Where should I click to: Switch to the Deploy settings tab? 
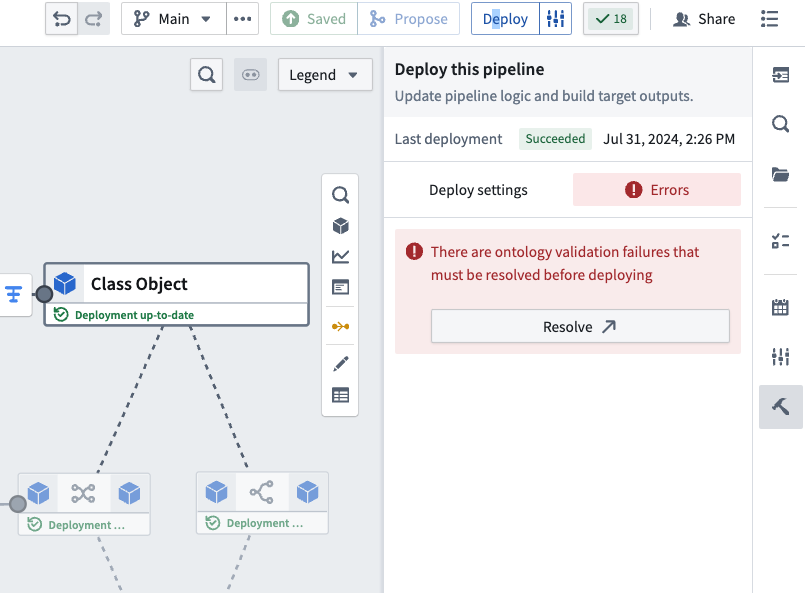[x=478, y=190]
